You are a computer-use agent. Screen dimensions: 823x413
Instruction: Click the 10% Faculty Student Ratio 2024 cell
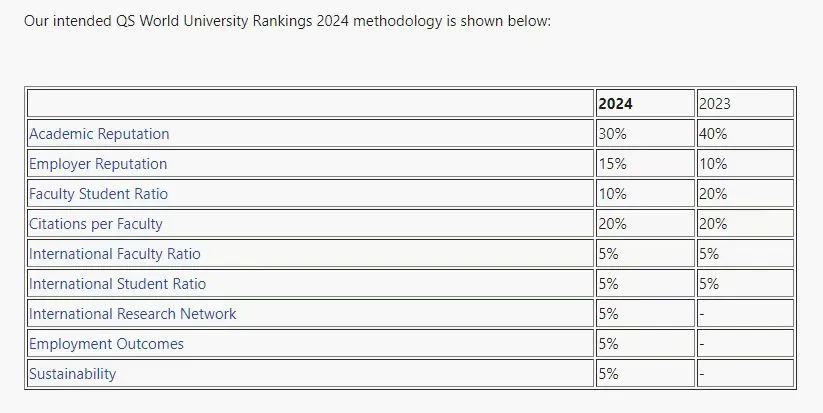645,193
